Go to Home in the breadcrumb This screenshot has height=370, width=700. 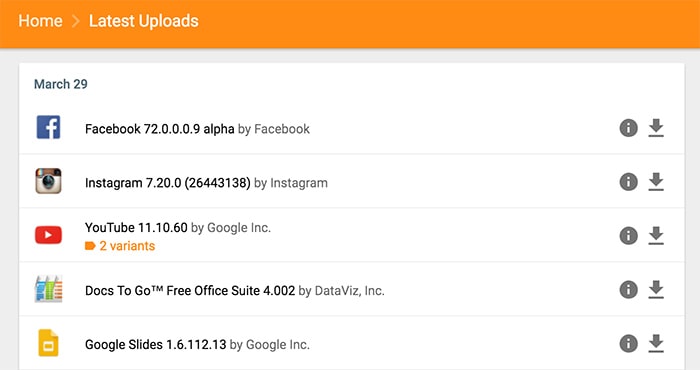click(x=40, y=21)
